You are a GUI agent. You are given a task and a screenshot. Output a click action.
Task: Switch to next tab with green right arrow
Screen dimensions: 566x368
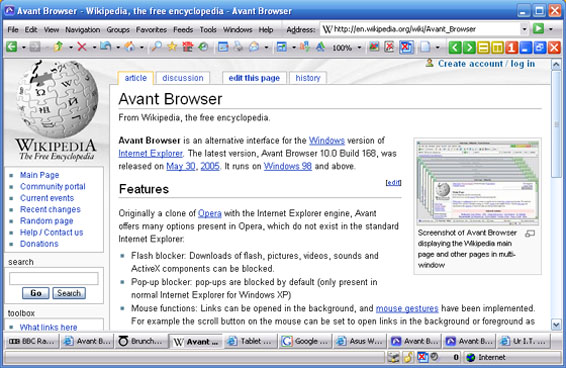pyautogui.click(x=469, y=47)
